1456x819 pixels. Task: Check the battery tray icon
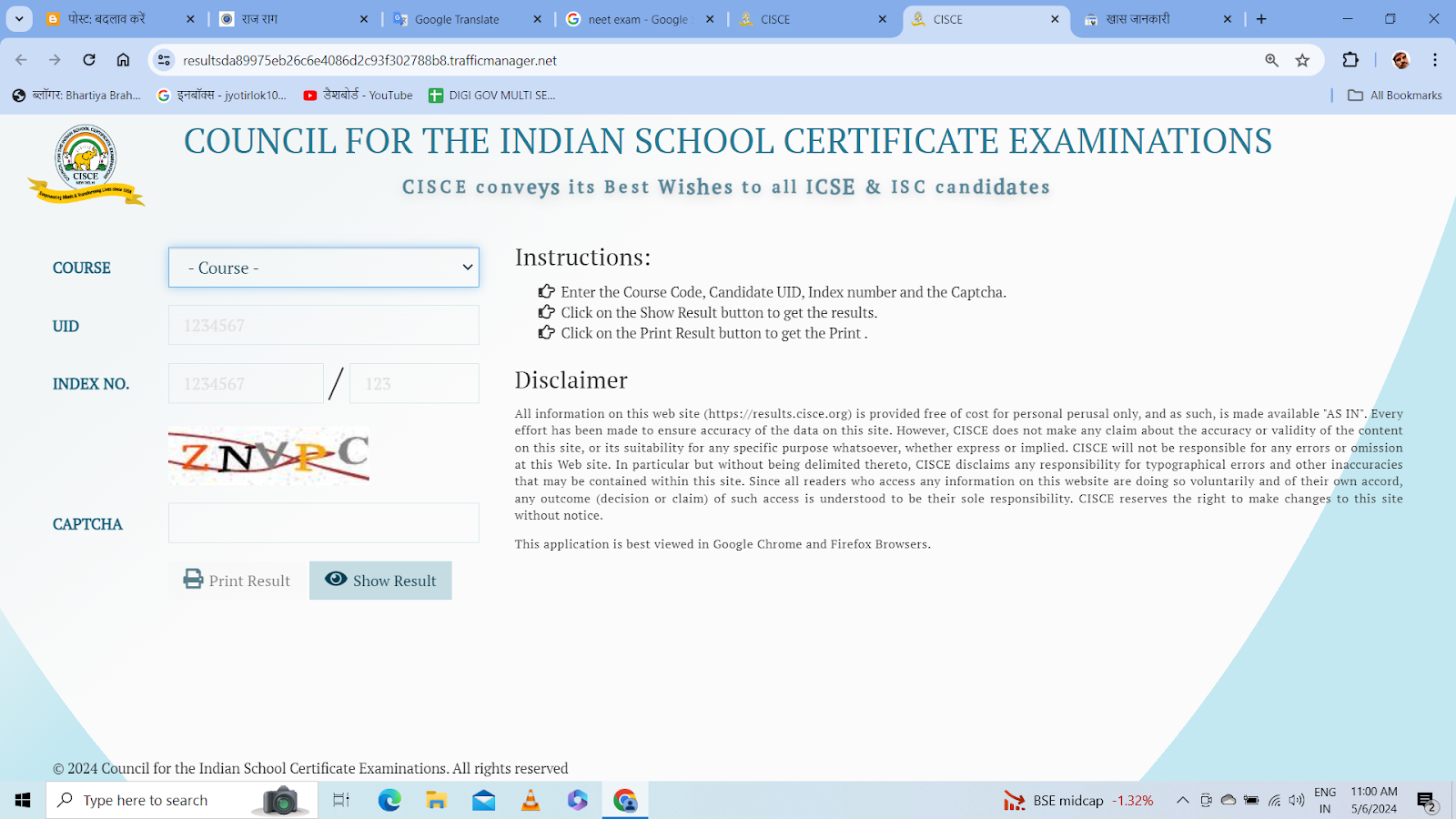point(1251,800)
